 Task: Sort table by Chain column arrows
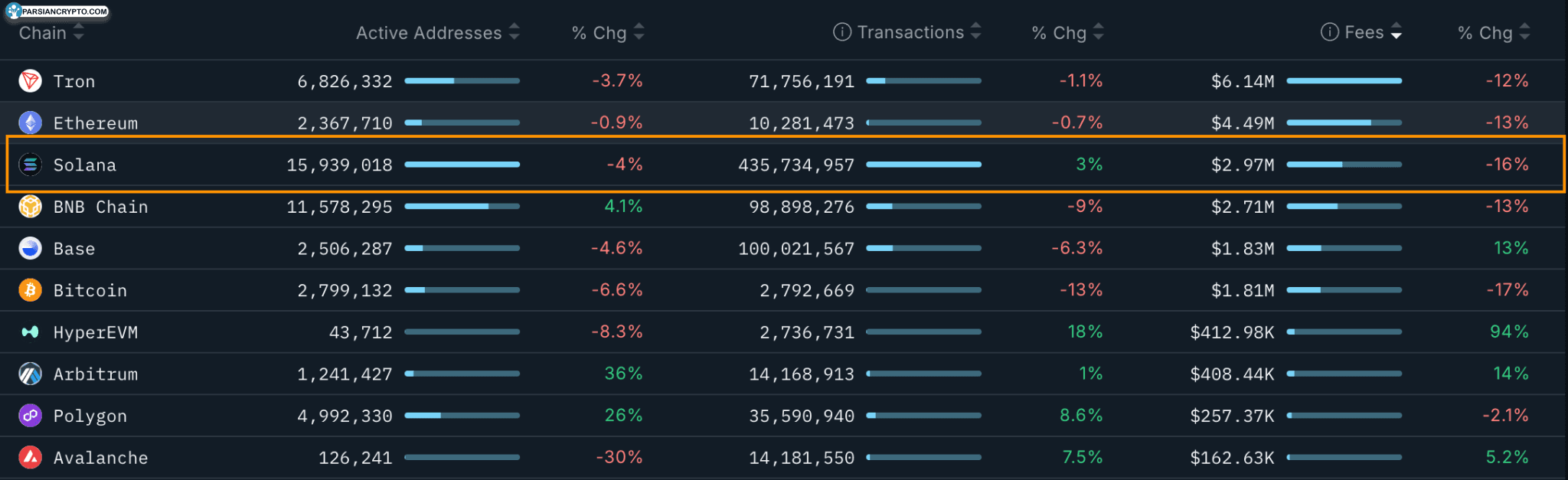coord(78,32)
